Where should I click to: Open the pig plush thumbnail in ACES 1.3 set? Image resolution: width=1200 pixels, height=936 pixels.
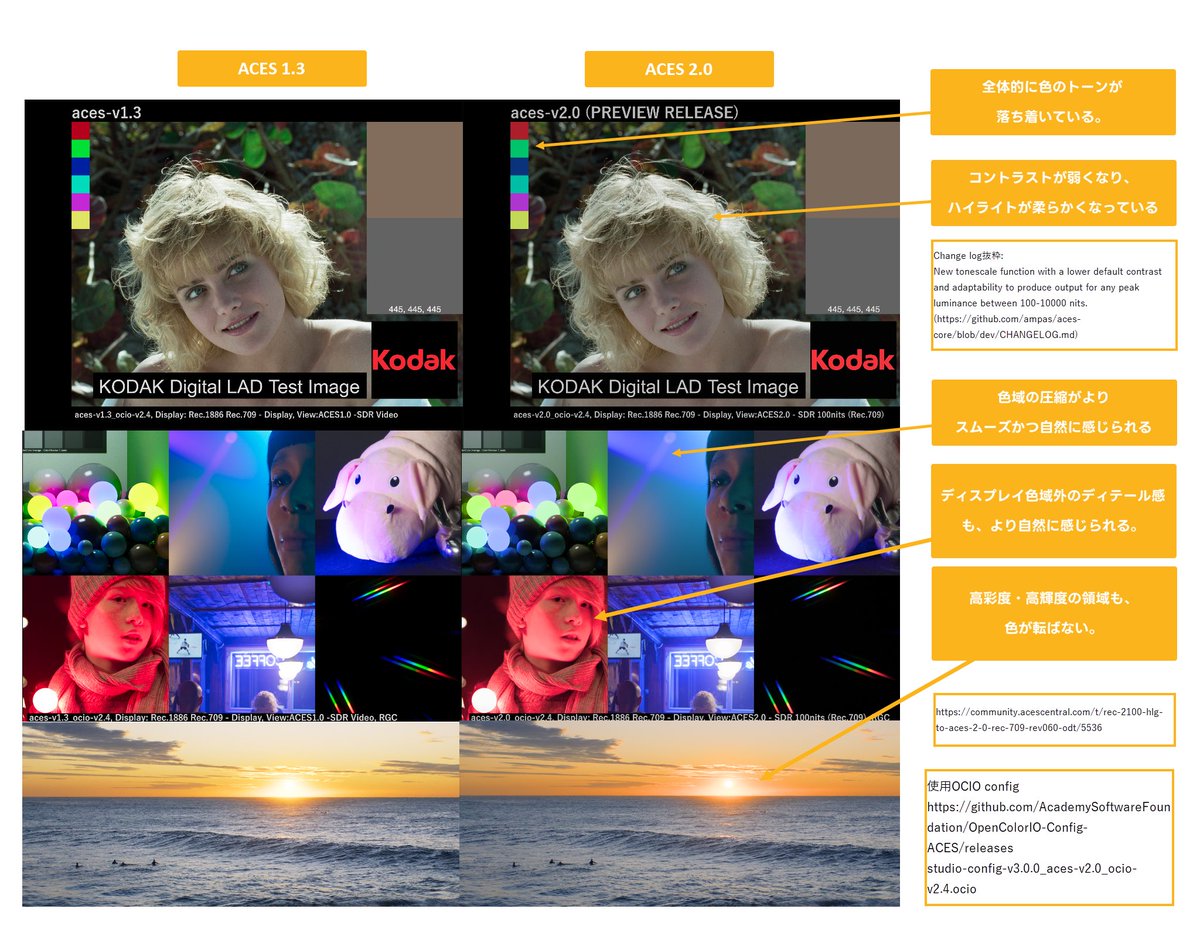coord(387,503)
